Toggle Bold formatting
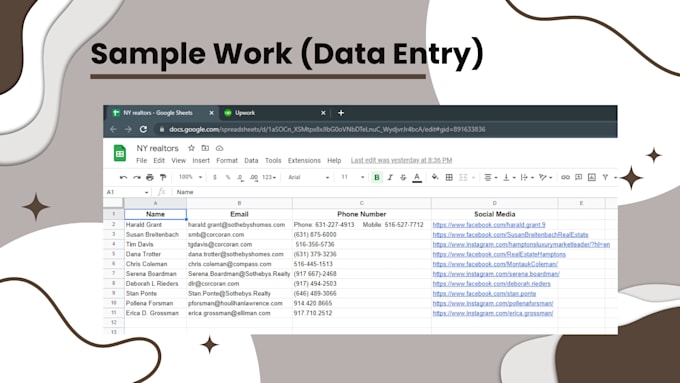Image resolution: width=680 pixels, height=383 pixels. [377, 177]
